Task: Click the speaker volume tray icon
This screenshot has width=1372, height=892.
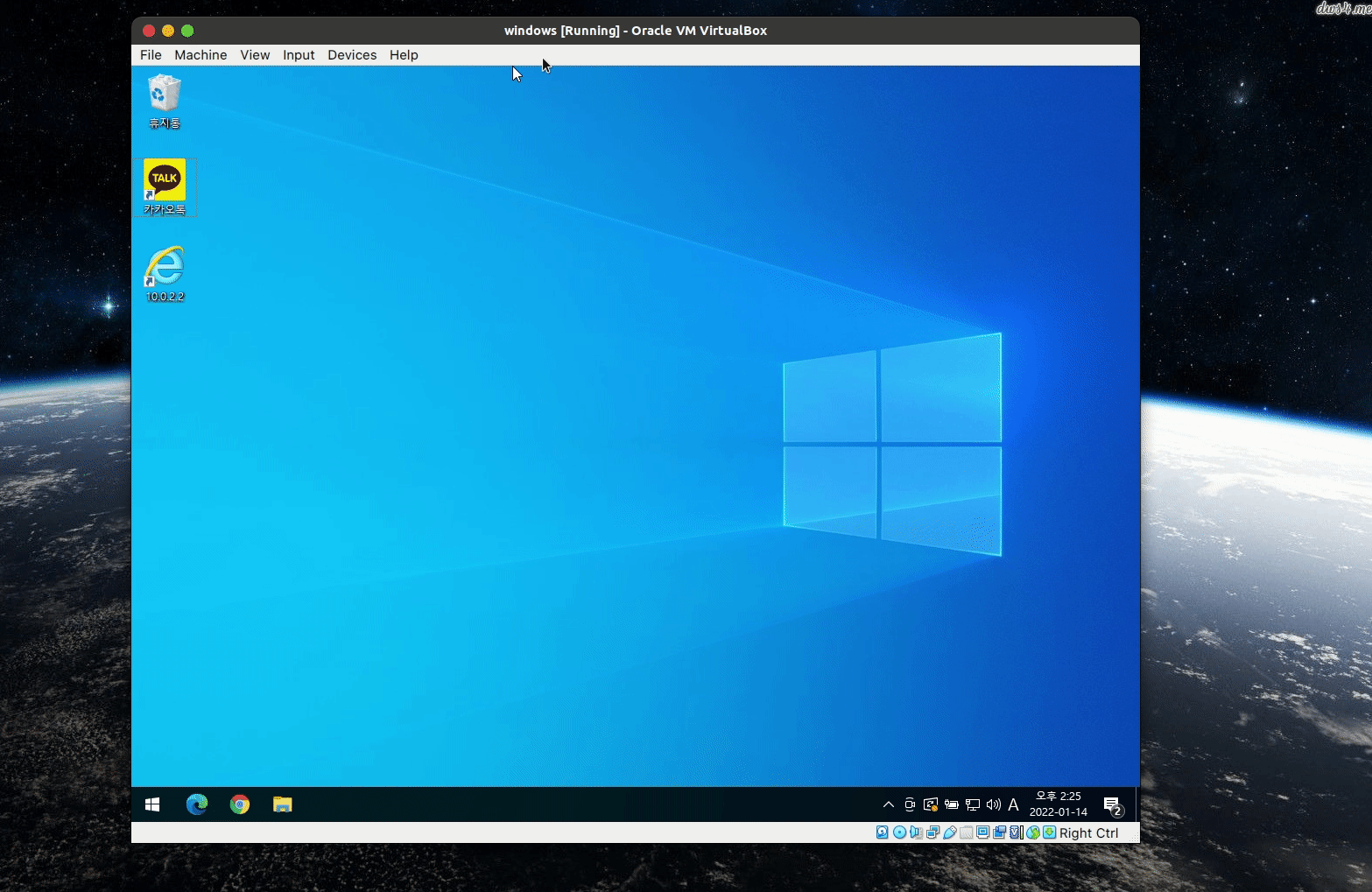Action: point(994,804)
